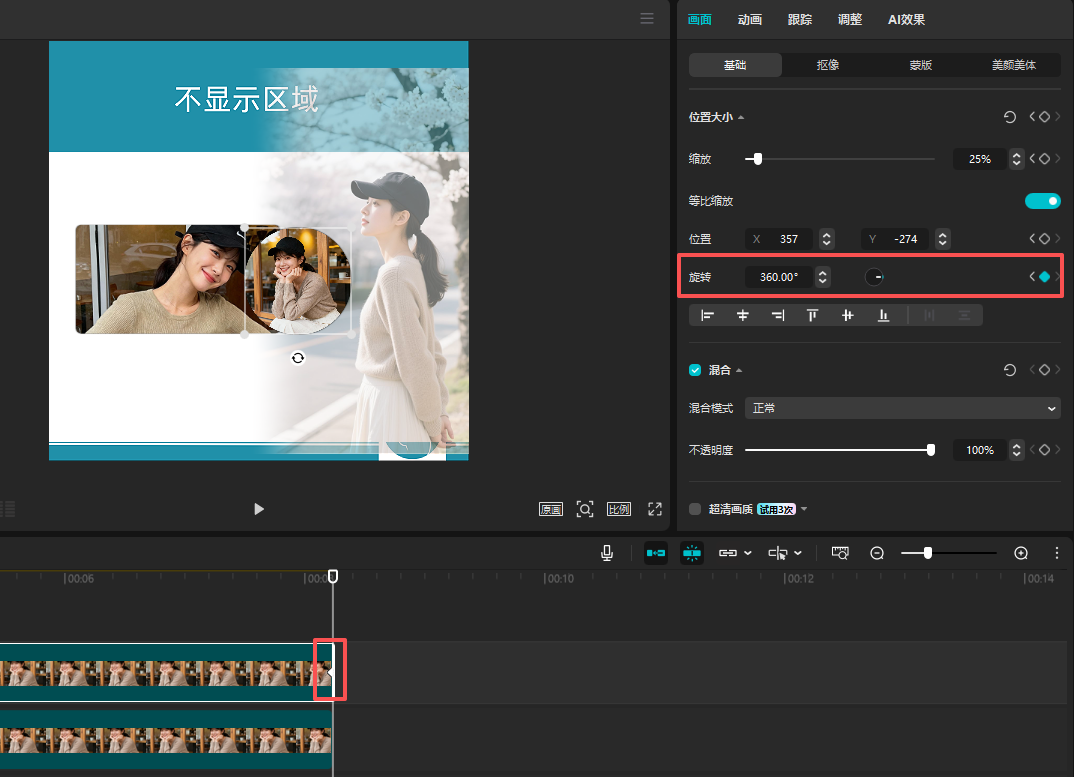Open fullscreen preview icon
Image resolution: width=1074 pixels, height=777 pixels.
pos(655,509)
